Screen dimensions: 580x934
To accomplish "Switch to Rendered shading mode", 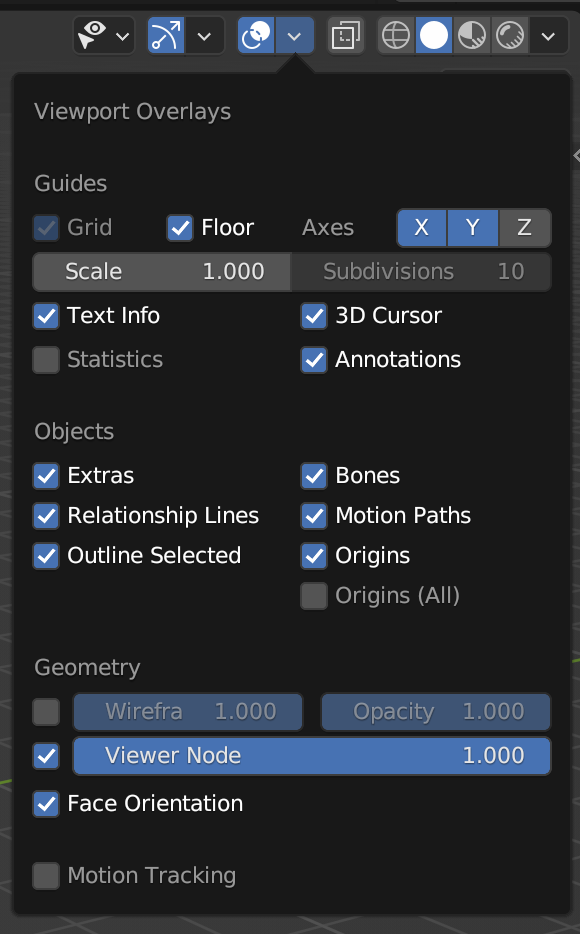I will pos(510,36).
